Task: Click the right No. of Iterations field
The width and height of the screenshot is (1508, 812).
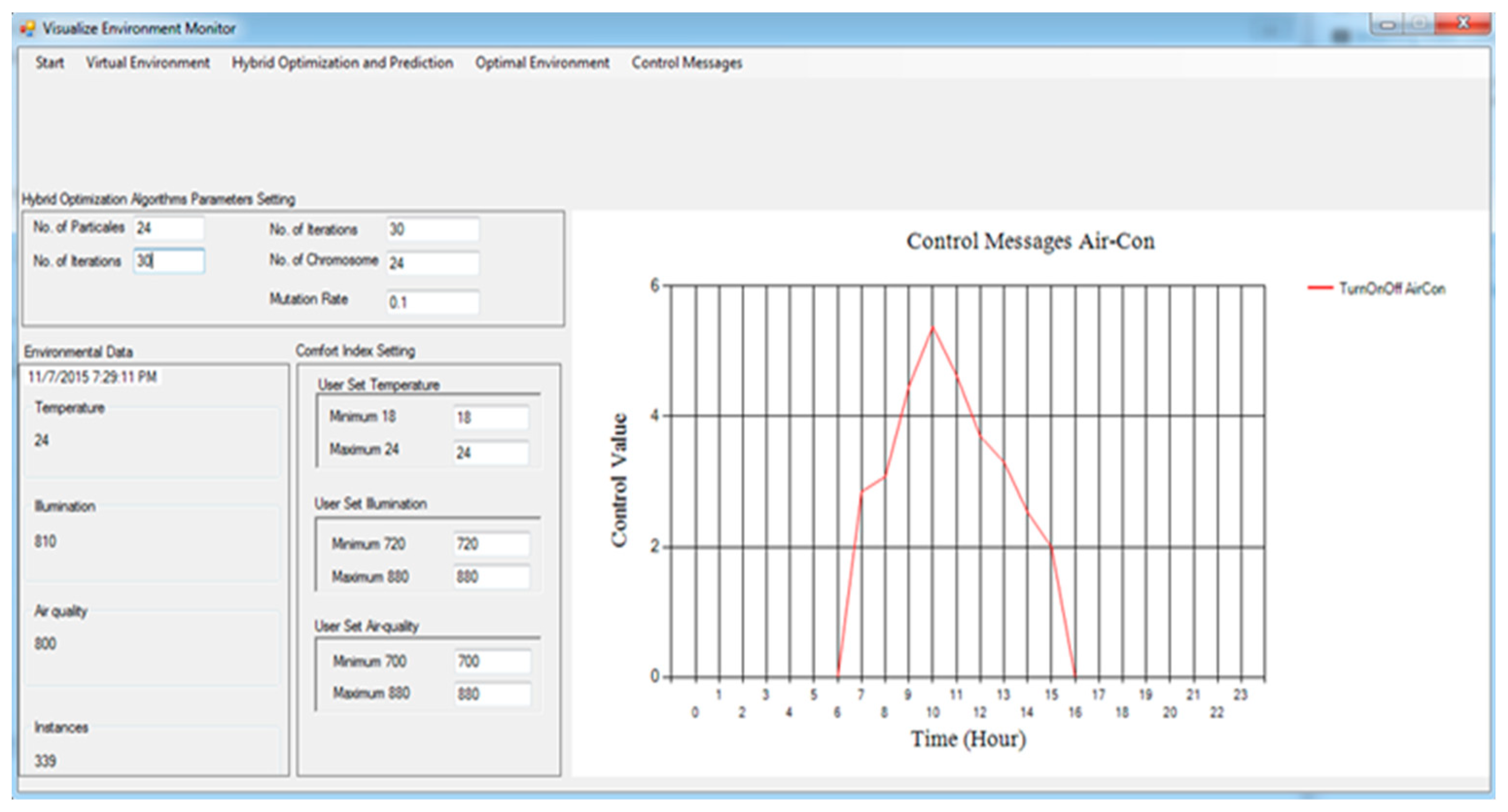Action: (432, 229)
